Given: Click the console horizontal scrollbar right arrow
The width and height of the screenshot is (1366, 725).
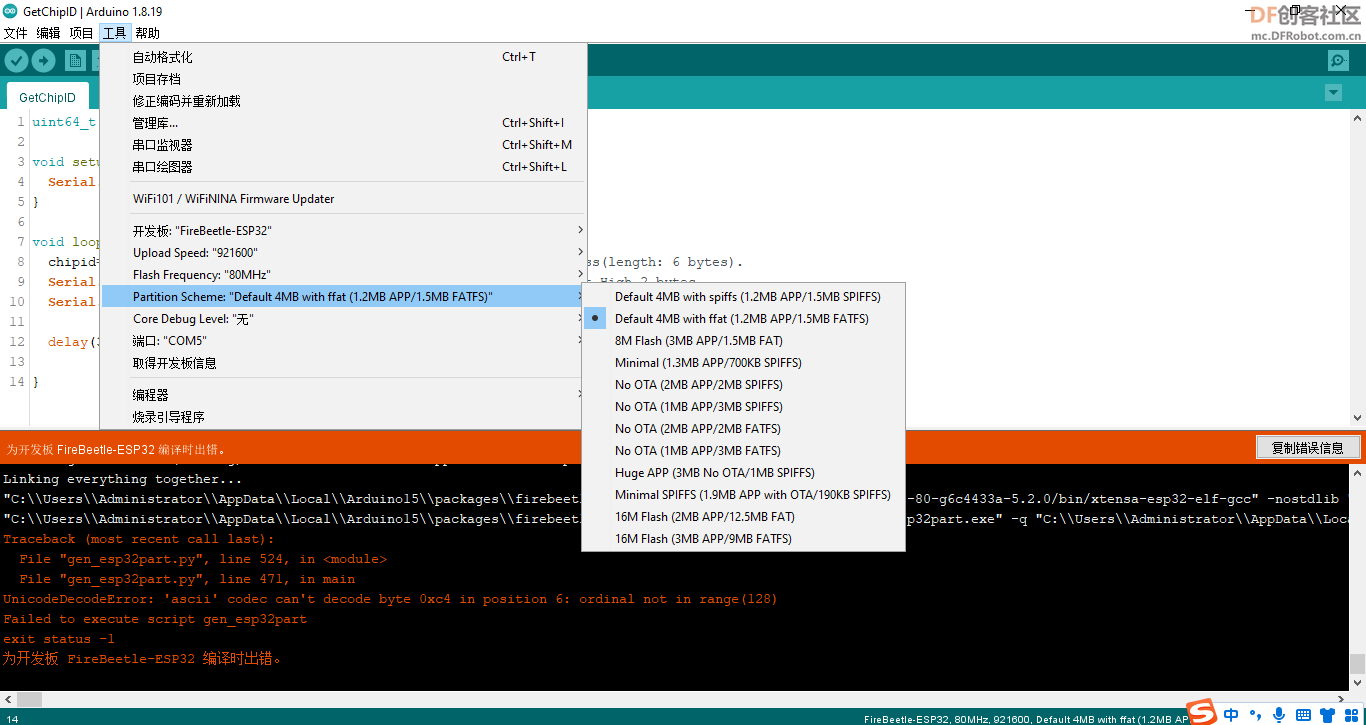Looking at the screenshot, I should click(x=1341, y=699).
